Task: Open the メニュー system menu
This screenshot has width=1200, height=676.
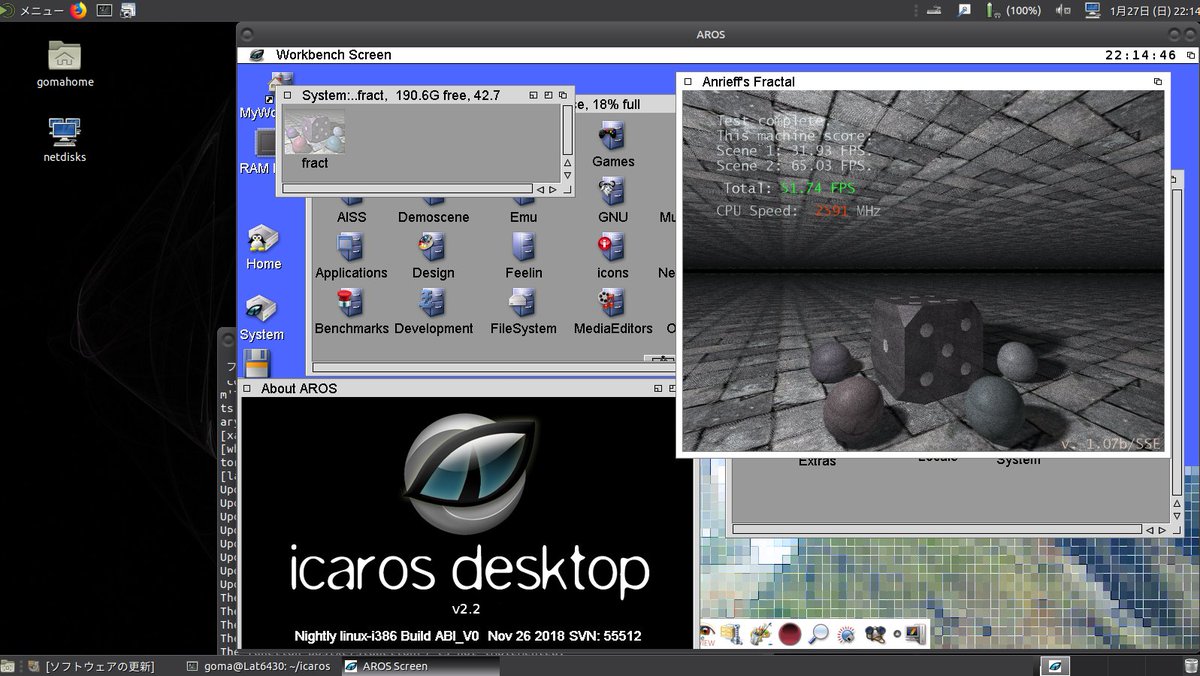Action: point(34,10)
